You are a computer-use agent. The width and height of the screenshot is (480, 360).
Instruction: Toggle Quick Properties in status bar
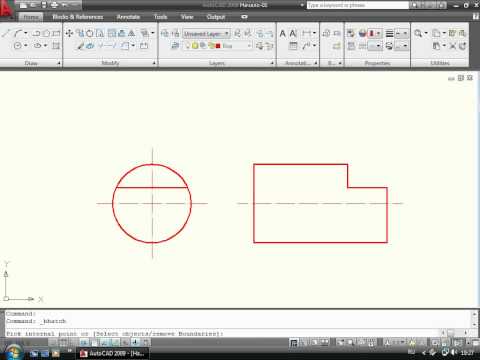click(x=146, y=342)
